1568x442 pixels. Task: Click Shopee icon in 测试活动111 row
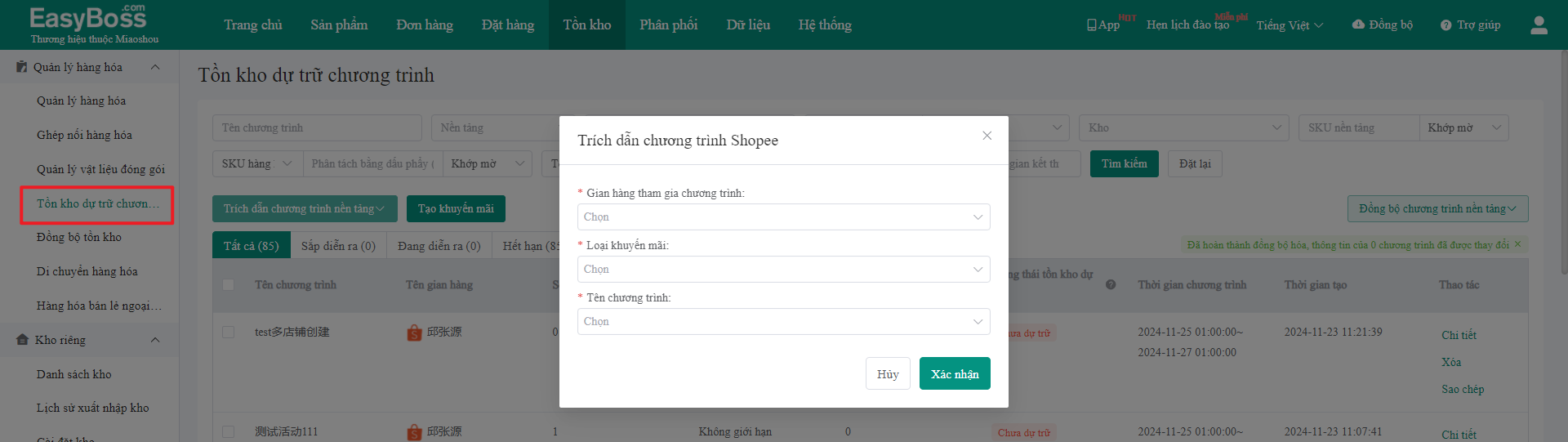pyautogui.click(x=414, y=431)
